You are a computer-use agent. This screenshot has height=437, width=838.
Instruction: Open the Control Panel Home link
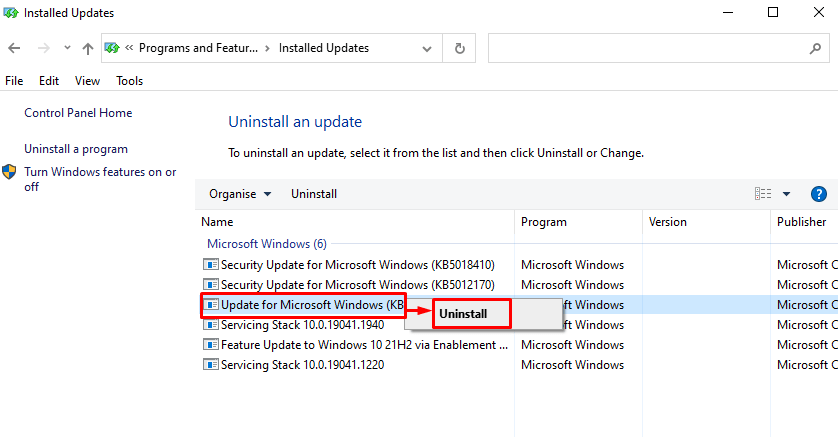coord(78,113)
